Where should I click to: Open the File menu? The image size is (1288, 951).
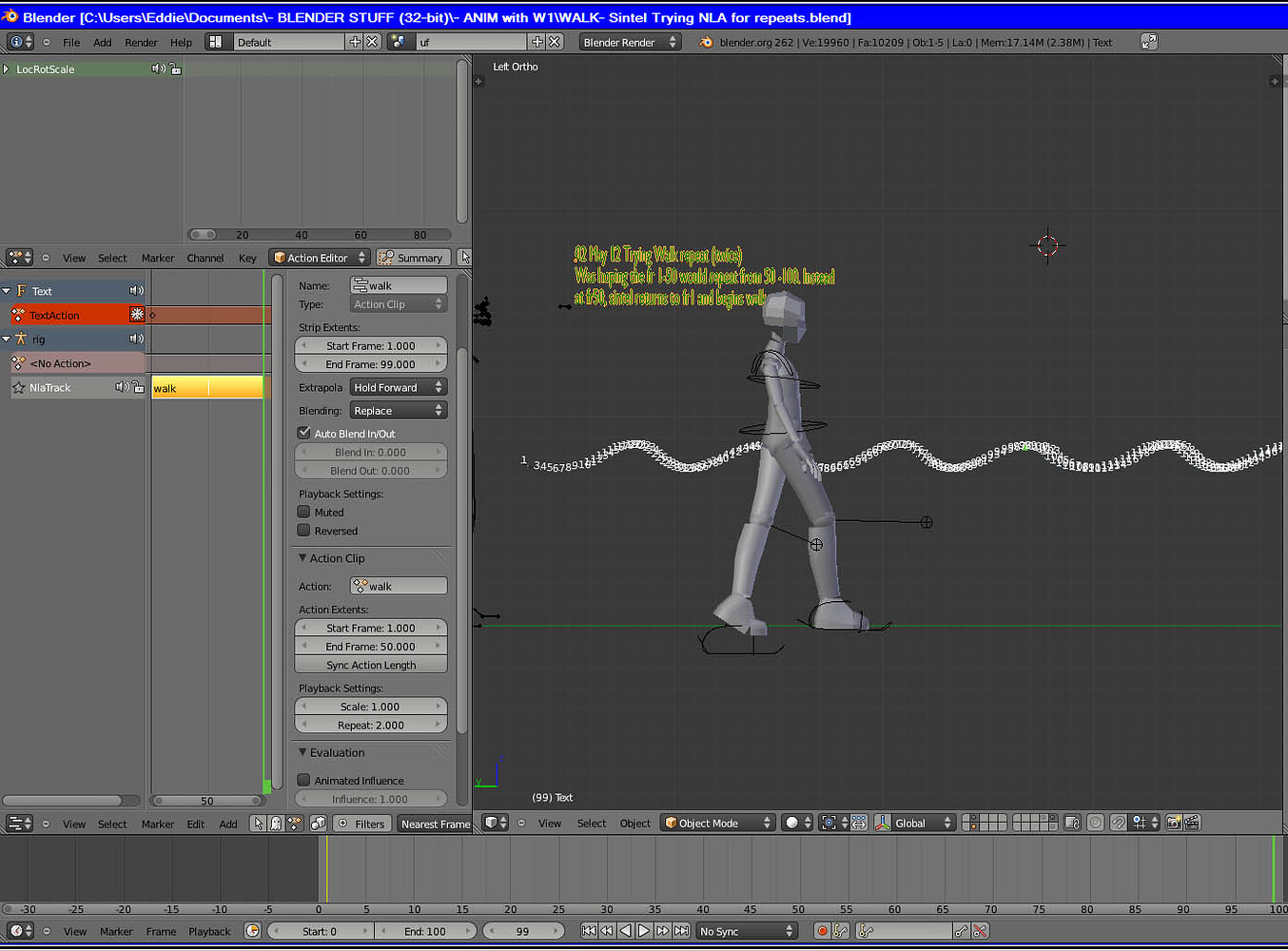(71, 42)
